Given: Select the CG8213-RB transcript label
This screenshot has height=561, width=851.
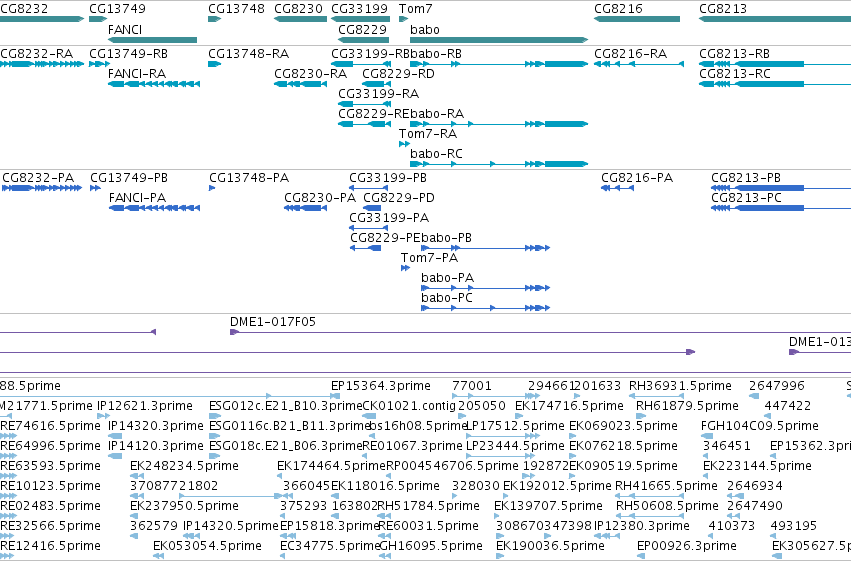Looking at the screenshot, I should click(x=734, y=54).
